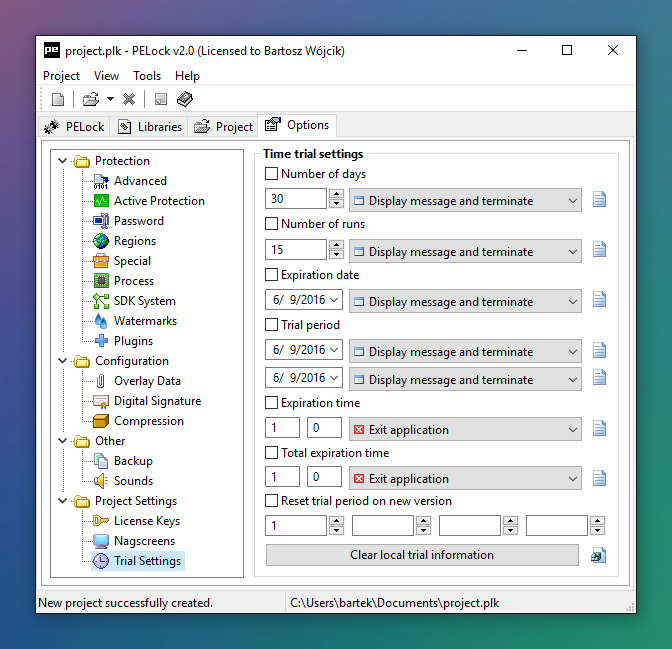Viewport: 672px width, 649px height.
Task: Open action dropdown for Expiration date
Action: pos(465,301)
